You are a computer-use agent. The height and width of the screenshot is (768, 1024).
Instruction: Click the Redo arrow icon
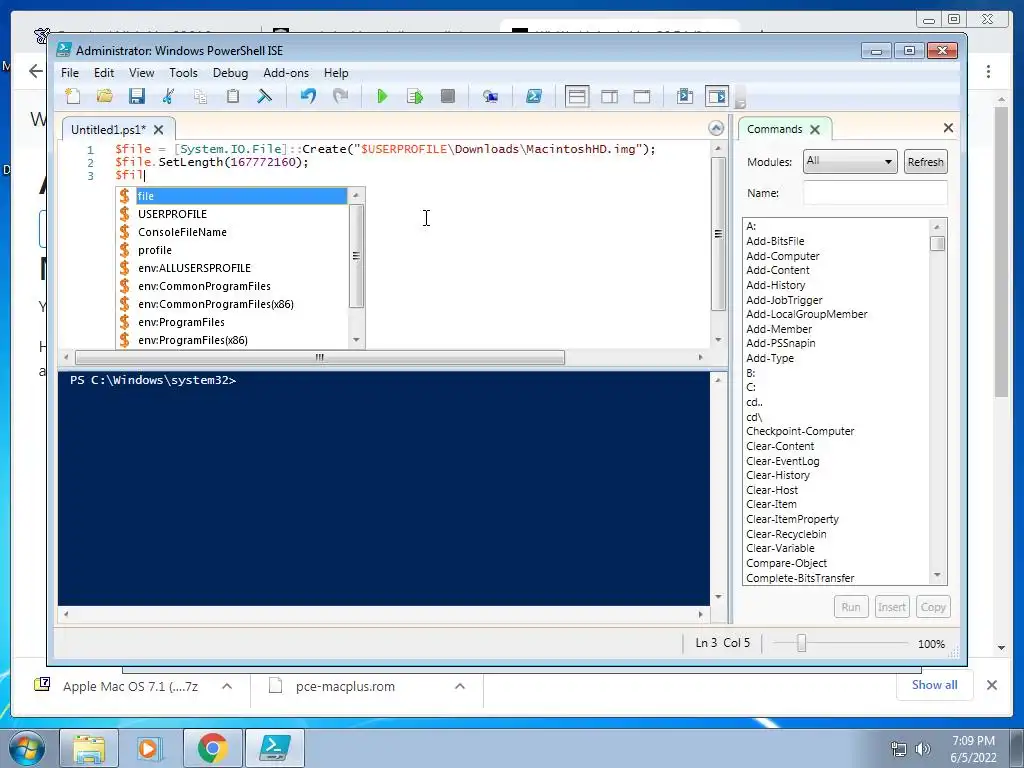[340, 97]
